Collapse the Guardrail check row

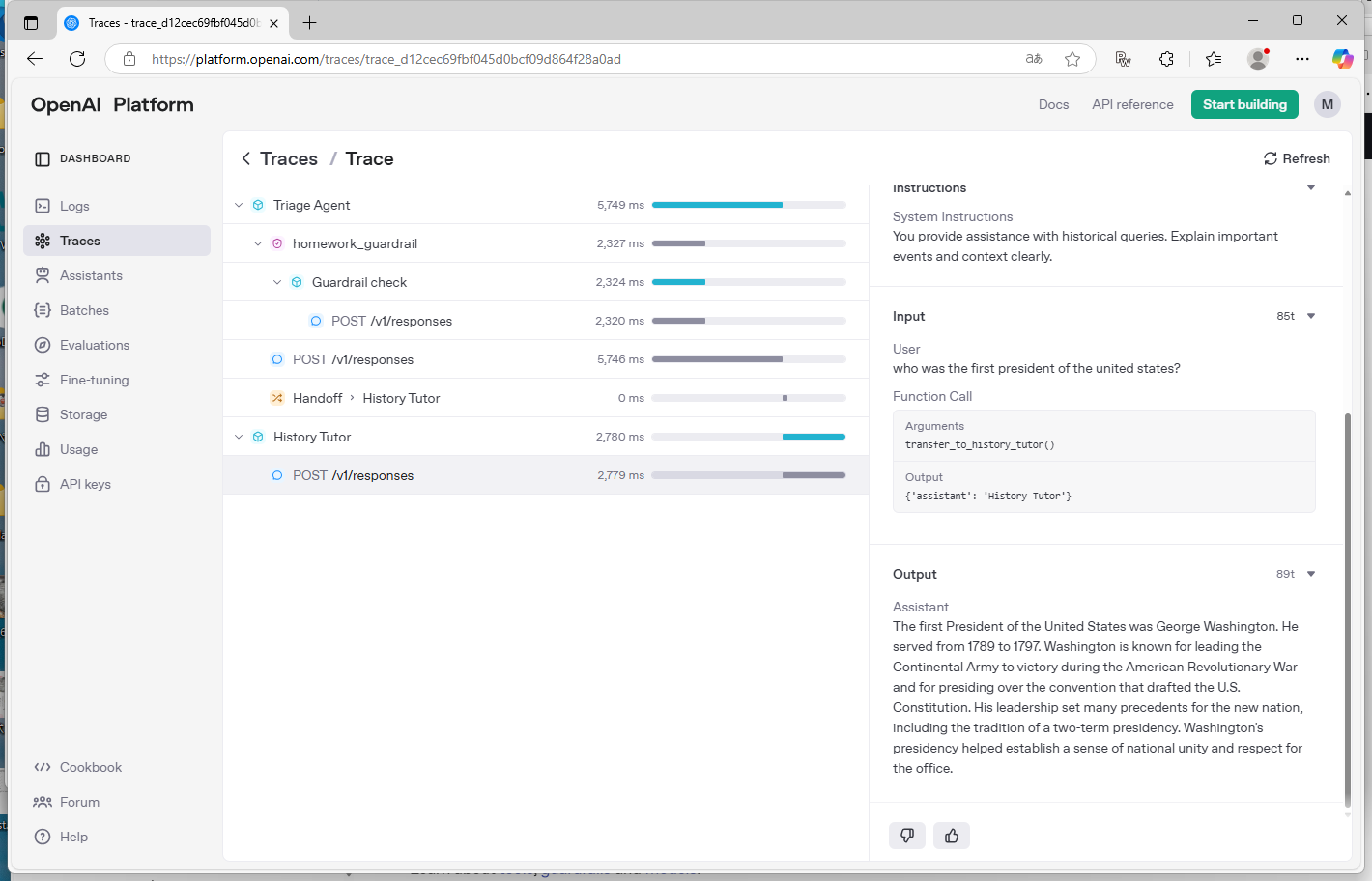point(277,282)
